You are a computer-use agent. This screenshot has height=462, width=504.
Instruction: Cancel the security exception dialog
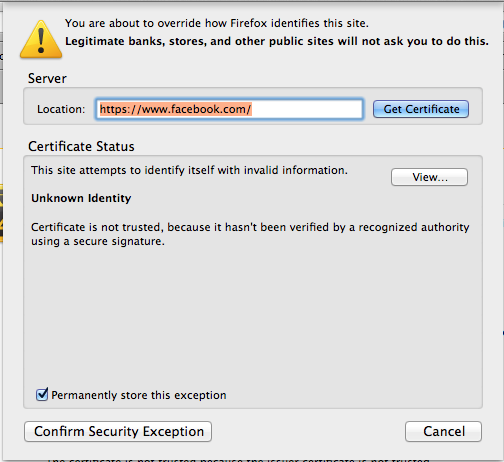443,431
